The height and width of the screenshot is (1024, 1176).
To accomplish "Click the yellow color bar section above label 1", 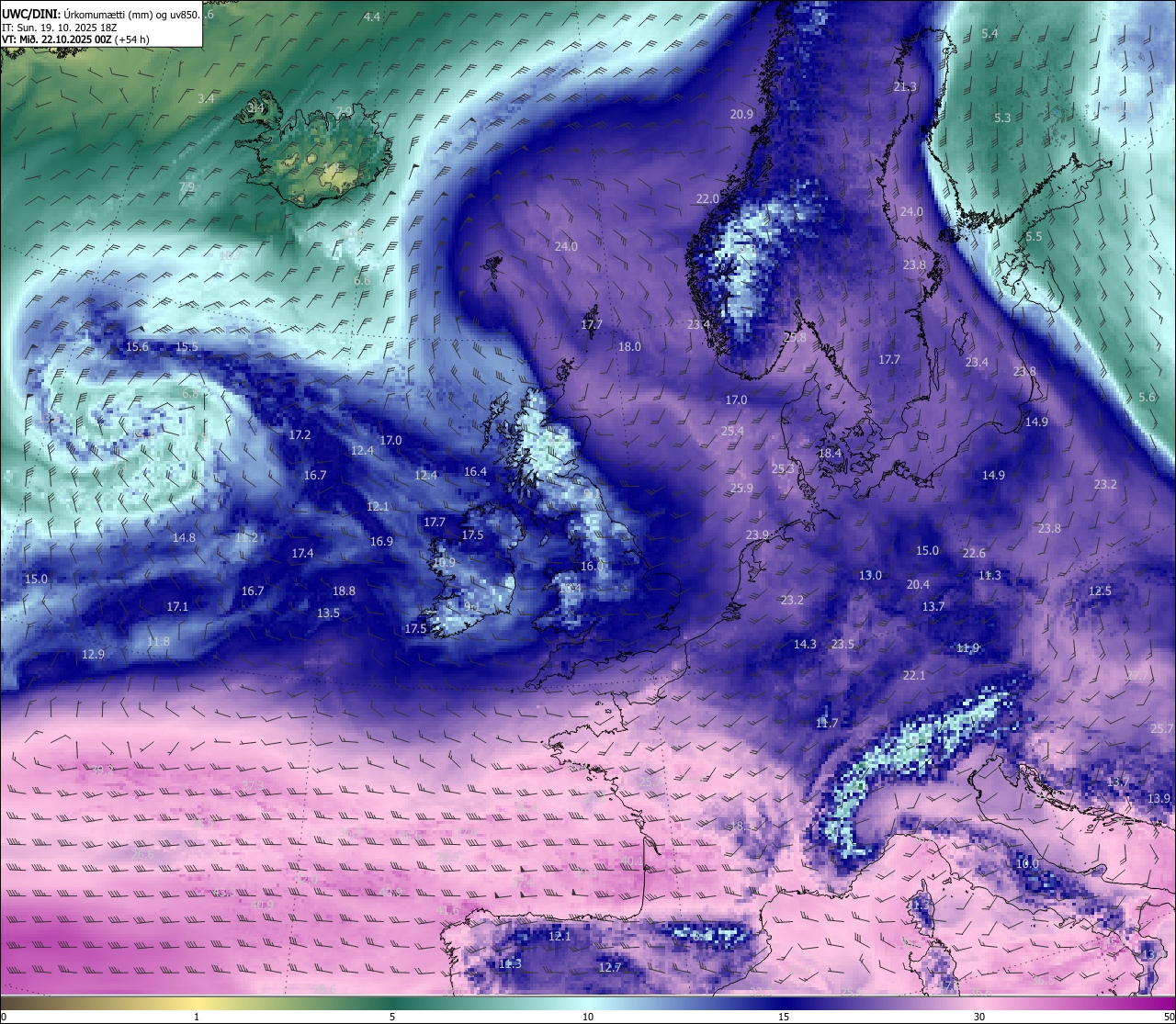I will 197,1003.
